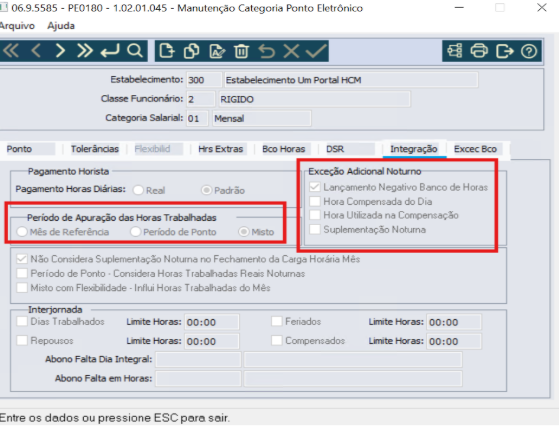The height and width of the screenshot is (427, 559).
Task: Click Compensados Limite Horas field
Action: 454,341
